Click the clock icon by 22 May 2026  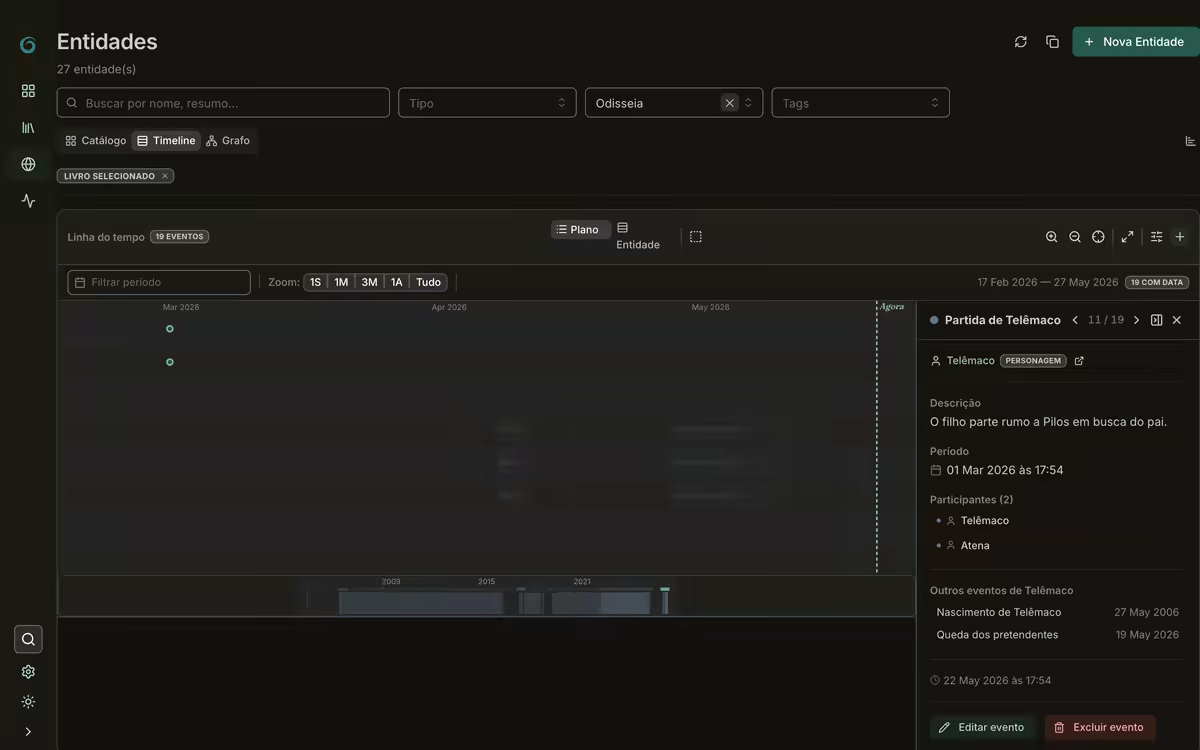(935, 681)
